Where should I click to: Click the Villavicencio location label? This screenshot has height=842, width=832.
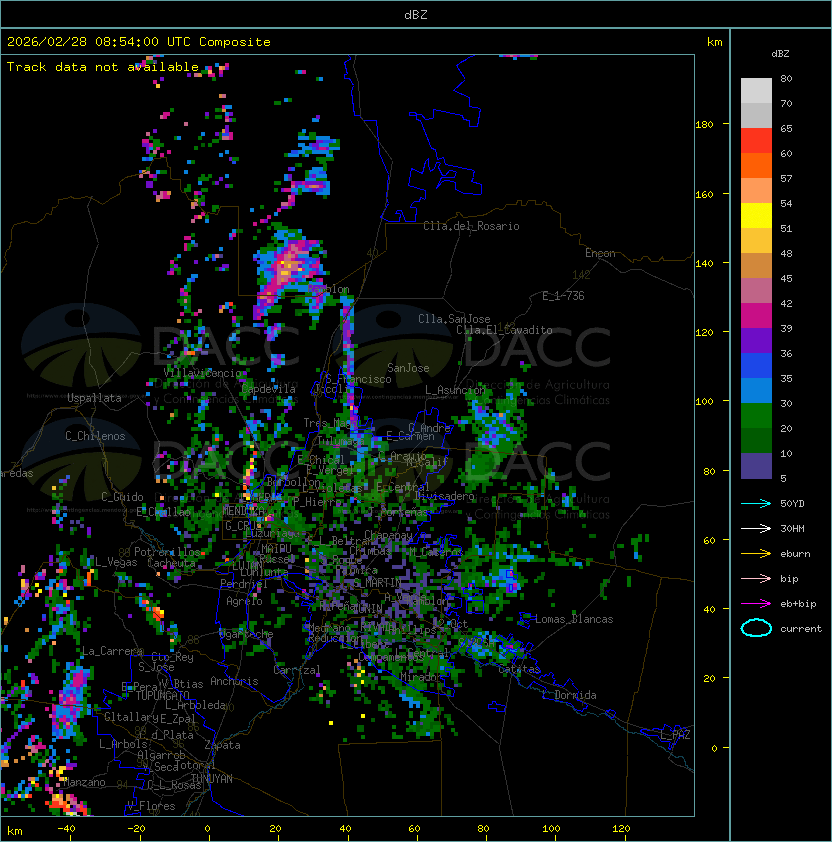[203, 373]
